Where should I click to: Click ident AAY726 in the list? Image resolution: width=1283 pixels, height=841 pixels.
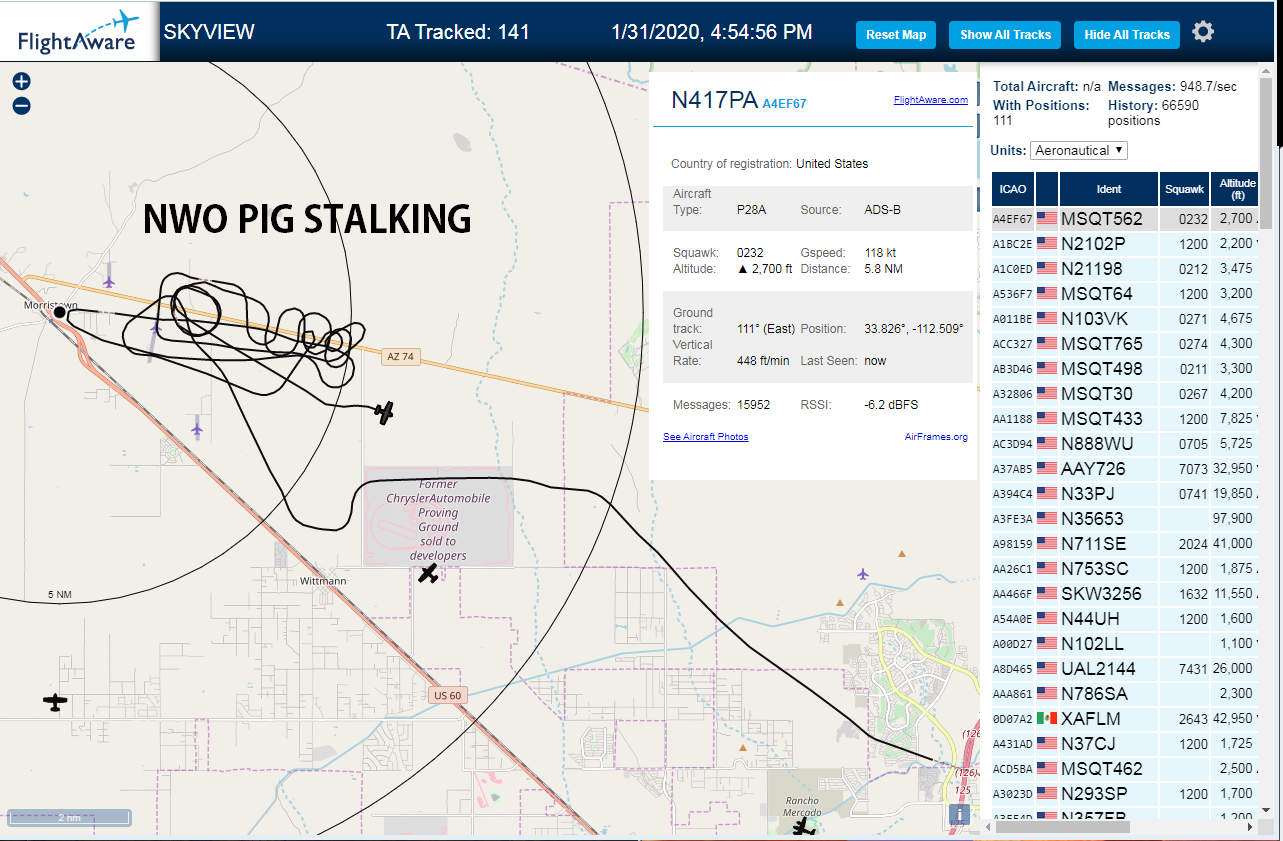[x=1093, y=469]
